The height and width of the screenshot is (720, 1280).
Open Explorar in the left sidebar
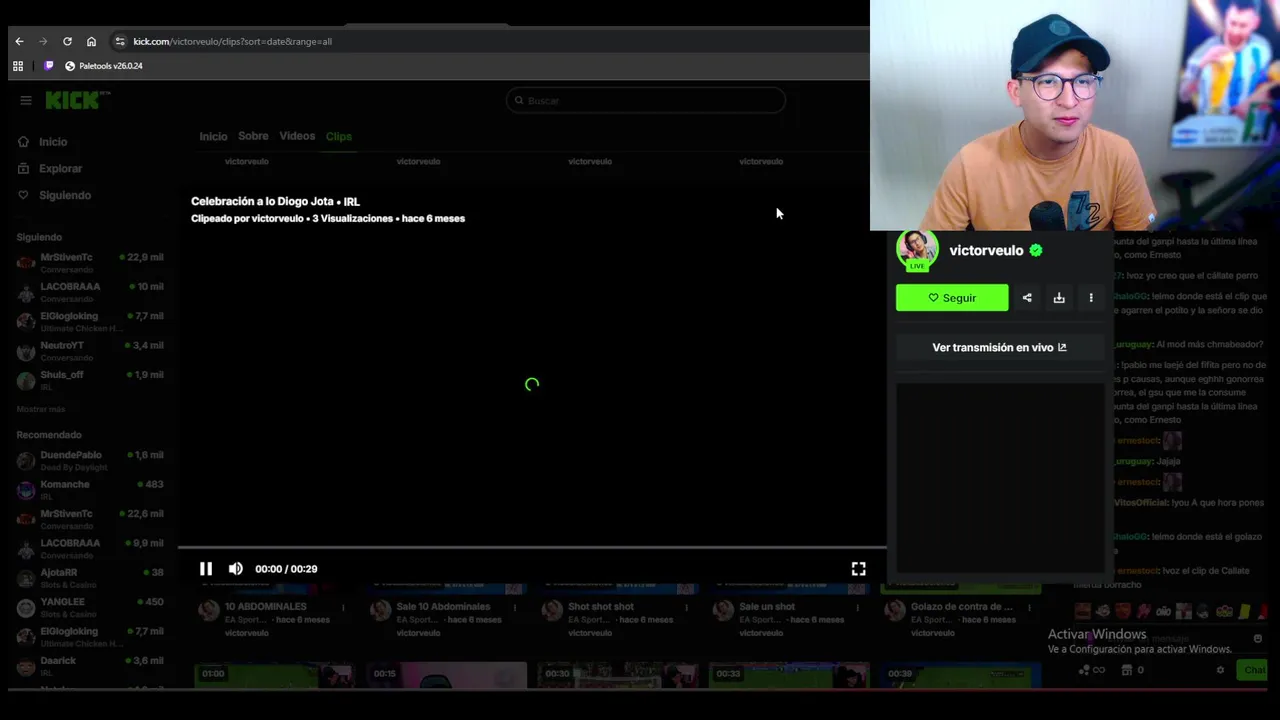coord(50,169)
